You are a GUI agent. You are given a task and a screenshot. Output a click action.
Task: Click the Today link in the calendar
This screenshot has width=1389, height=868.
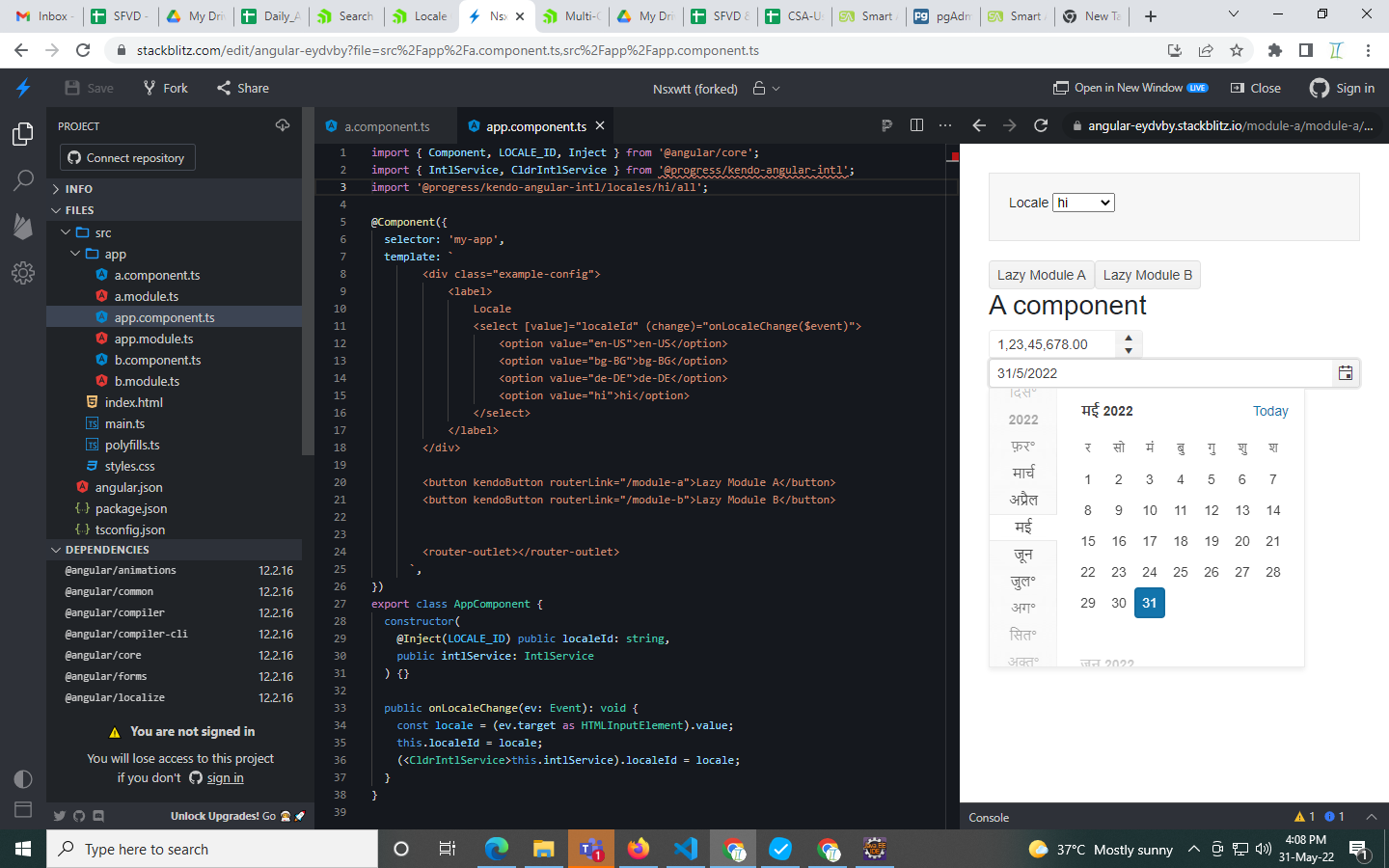point(1269,411)
